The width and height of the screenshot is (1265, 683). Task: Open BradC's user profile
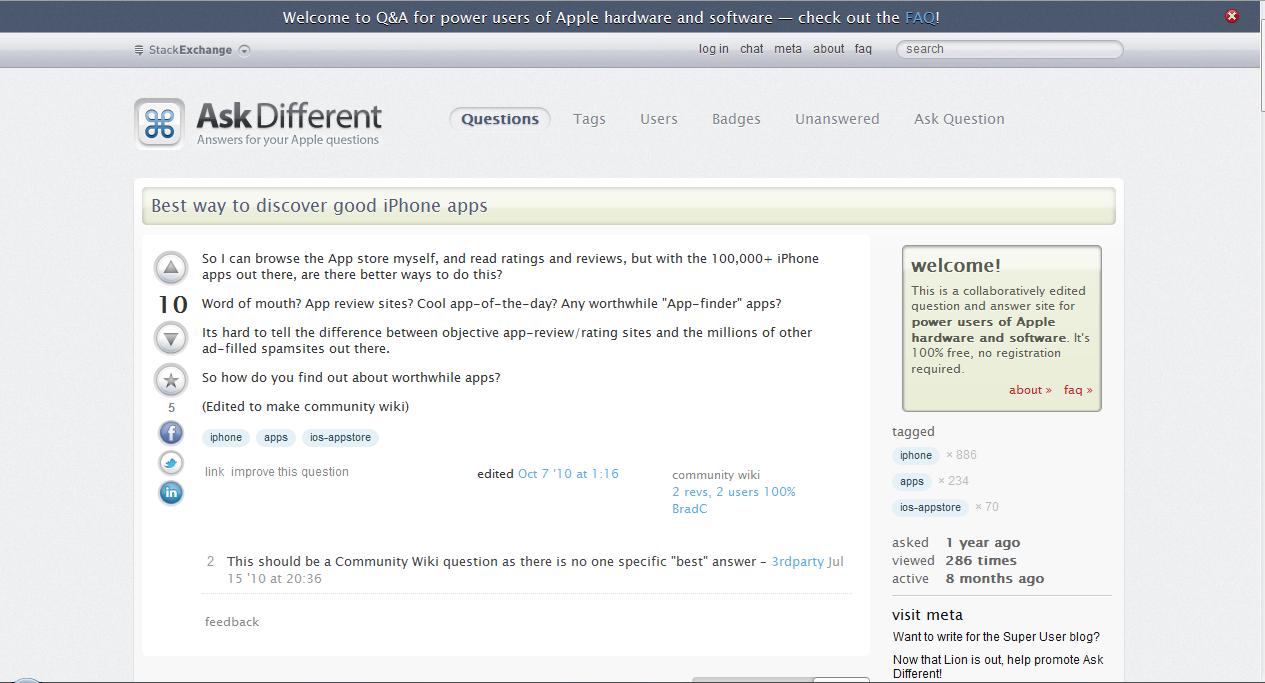[x=689, y=508]
